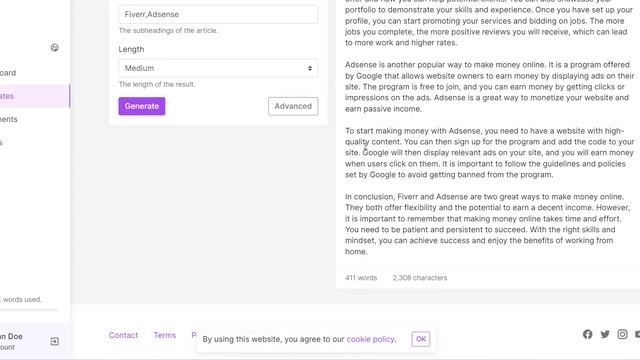Open the Dashboard sidebar item

click(8, 73)
